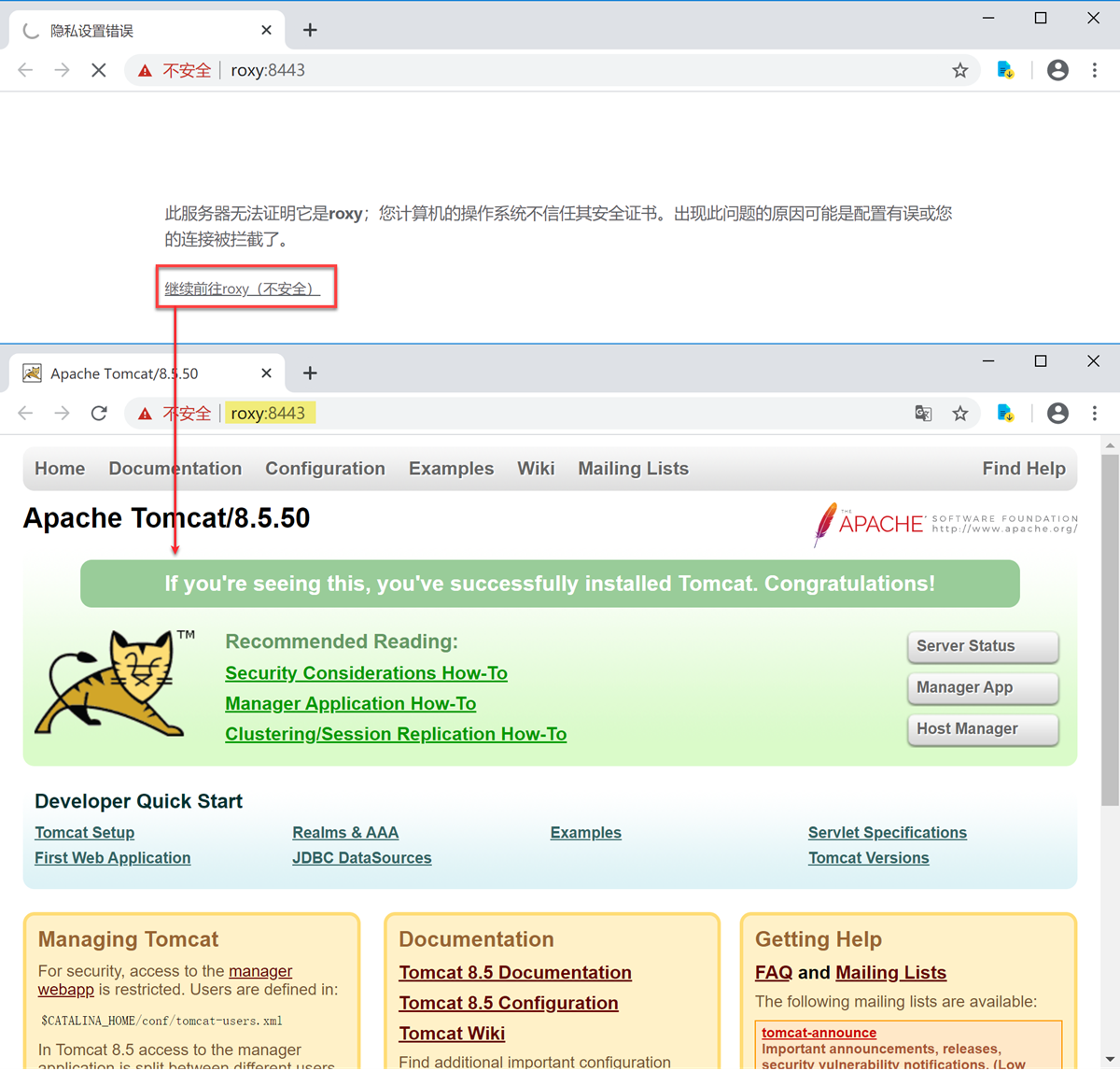Open new tab next to Apache Tomcat tab

coord(310,373)
